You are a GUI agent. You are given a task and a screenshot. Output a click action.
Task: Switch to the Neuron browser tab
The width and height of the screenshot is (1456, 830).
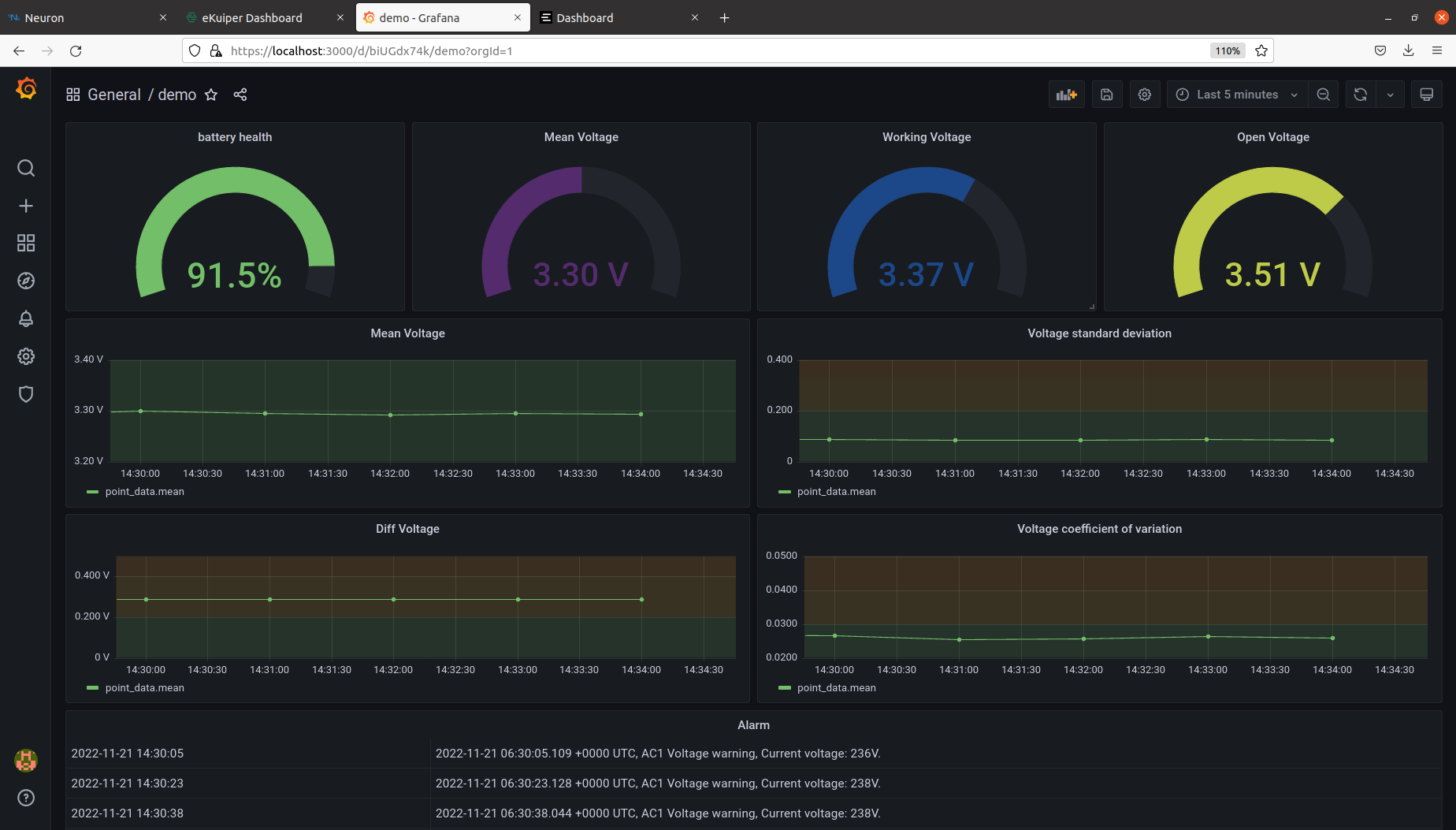[45, 17]
